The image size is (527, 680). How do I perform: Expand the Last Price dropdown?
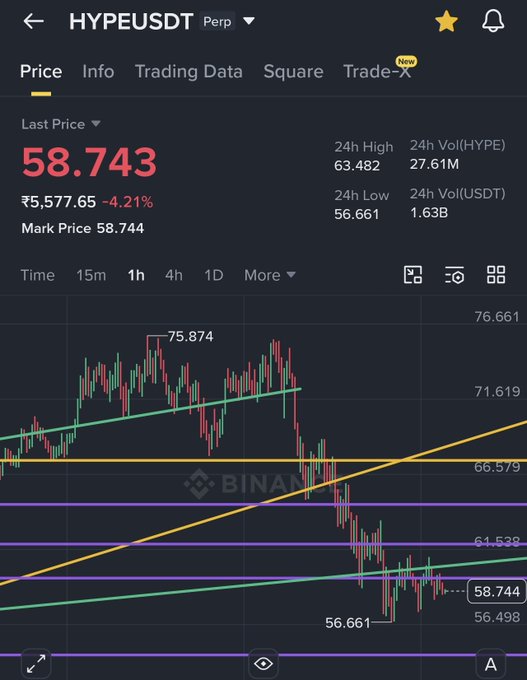click(x=61, y=124)
